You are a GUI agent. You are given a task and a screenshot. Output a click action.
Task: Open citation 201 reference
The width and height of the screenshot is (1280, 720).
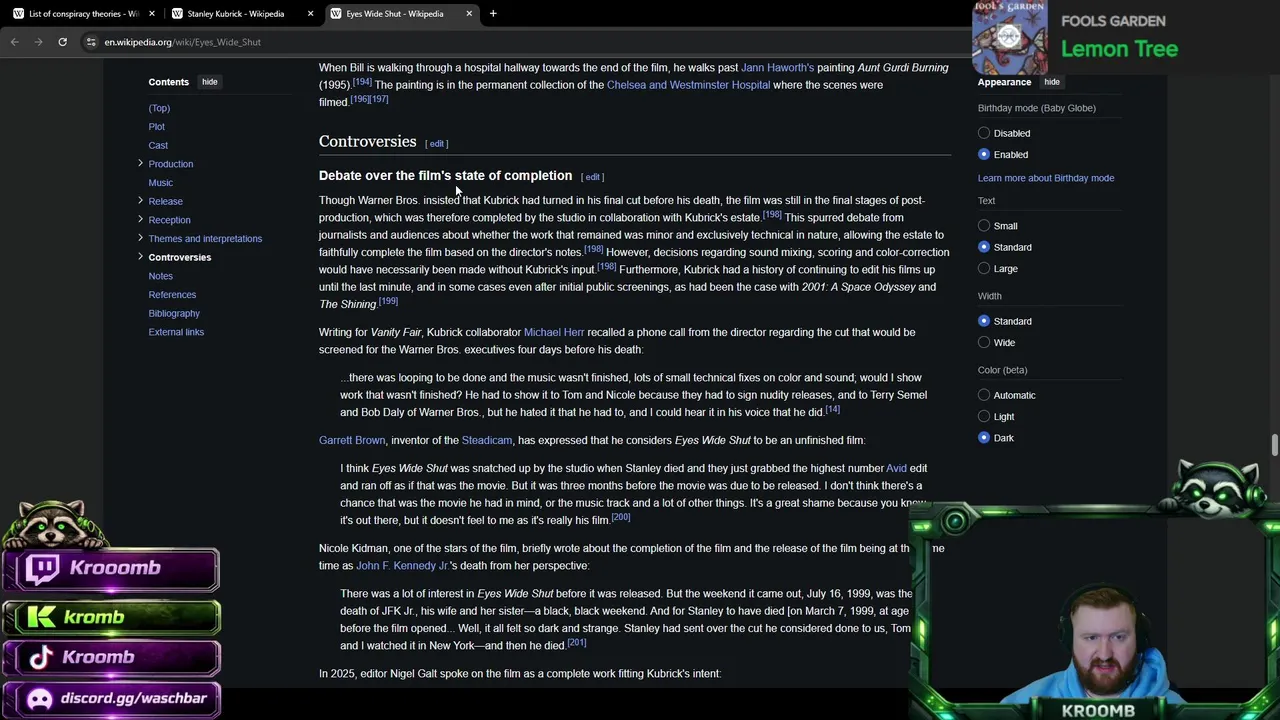[x=576, y=642]
